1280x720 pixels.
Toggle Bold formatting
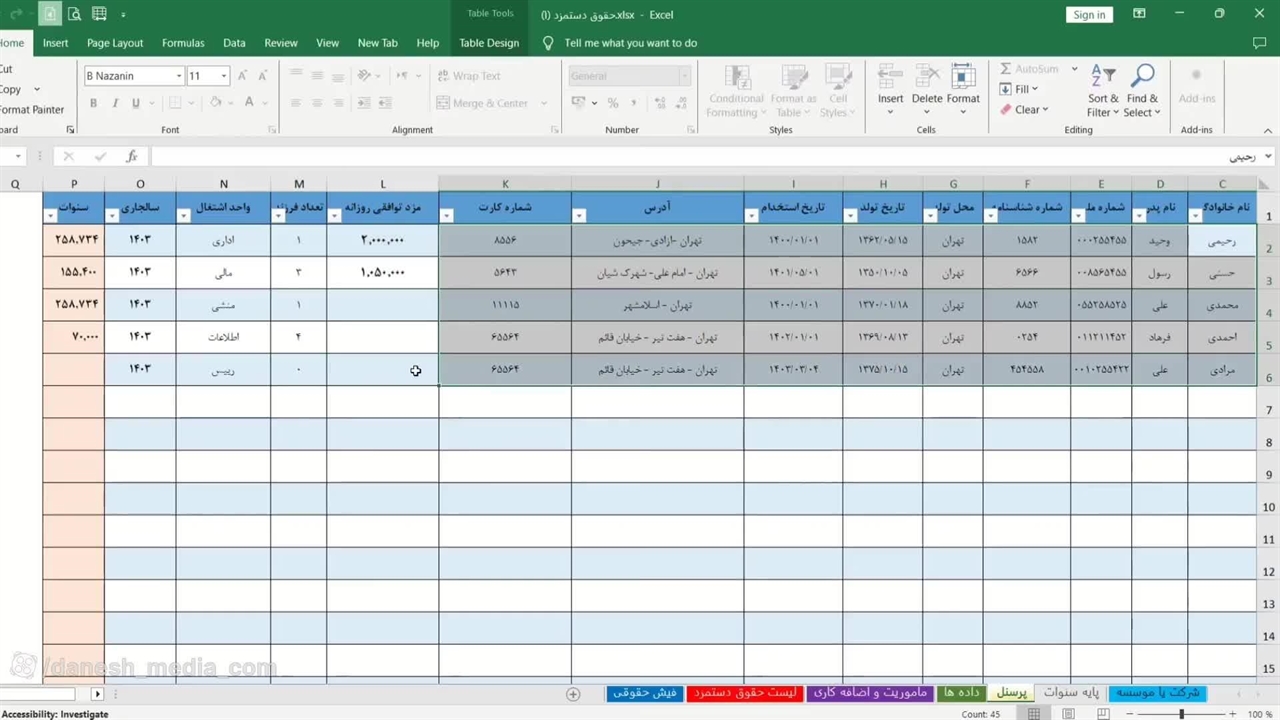[x=93, y=103]
